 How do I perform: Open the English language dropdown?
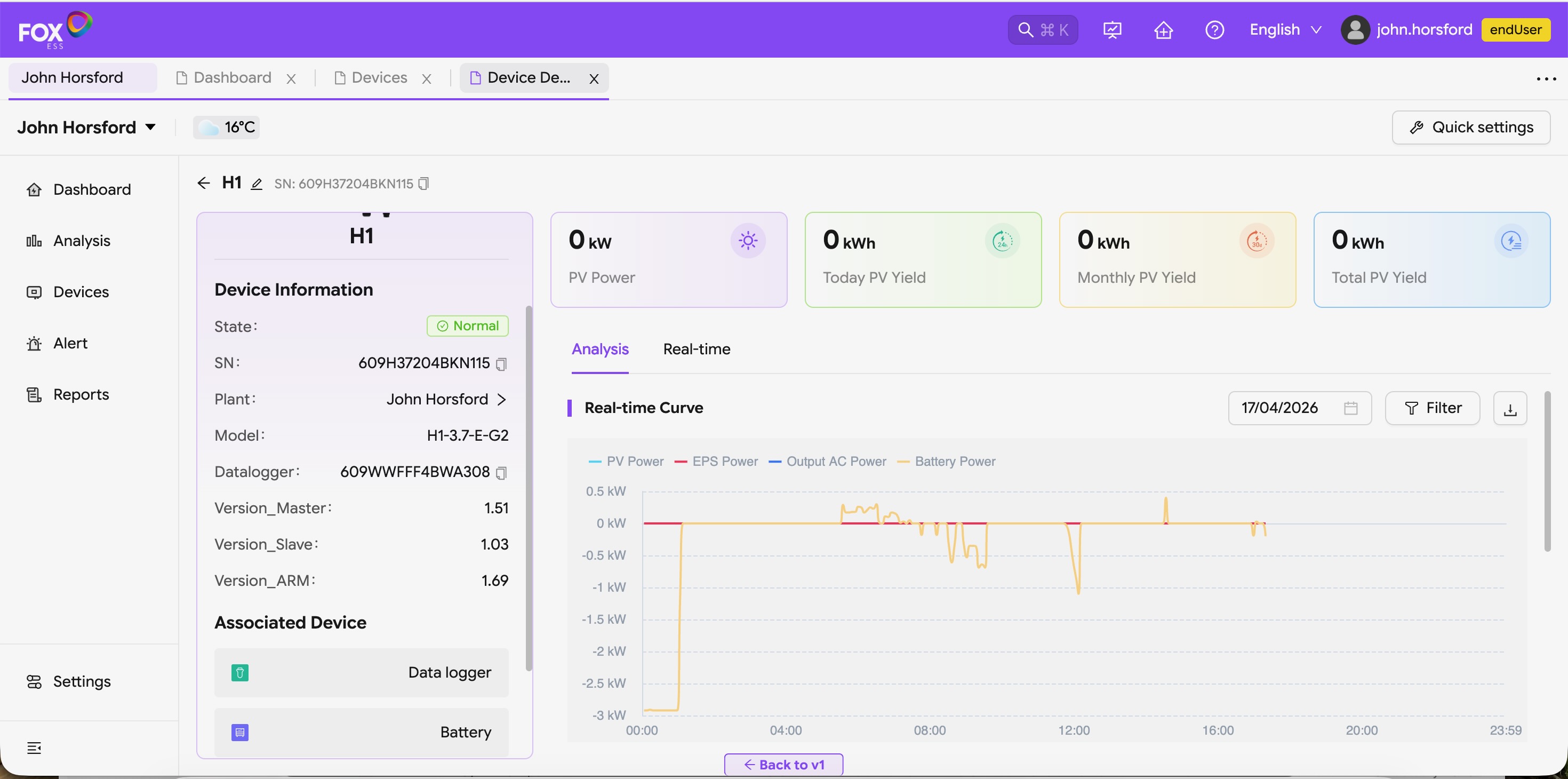pos(1285,30)
